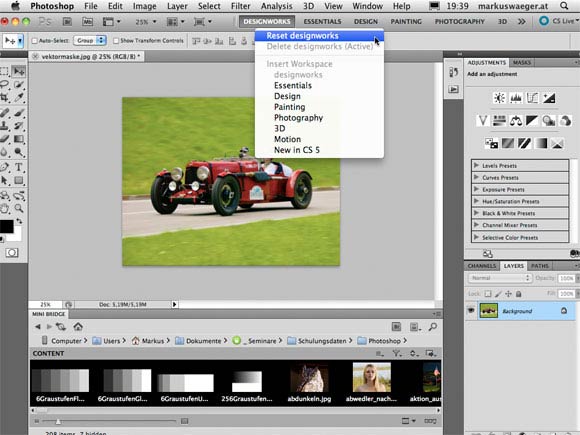Click the DESIGNWORKS workspace button

[x=267, y=21]
